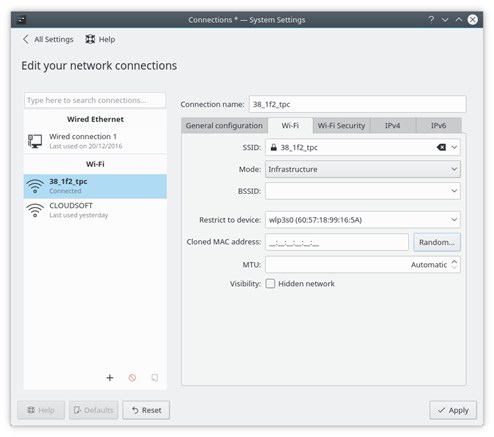494x437 pixels.
Task: Expand the BSSID dropdown
Action: point(454,191)
